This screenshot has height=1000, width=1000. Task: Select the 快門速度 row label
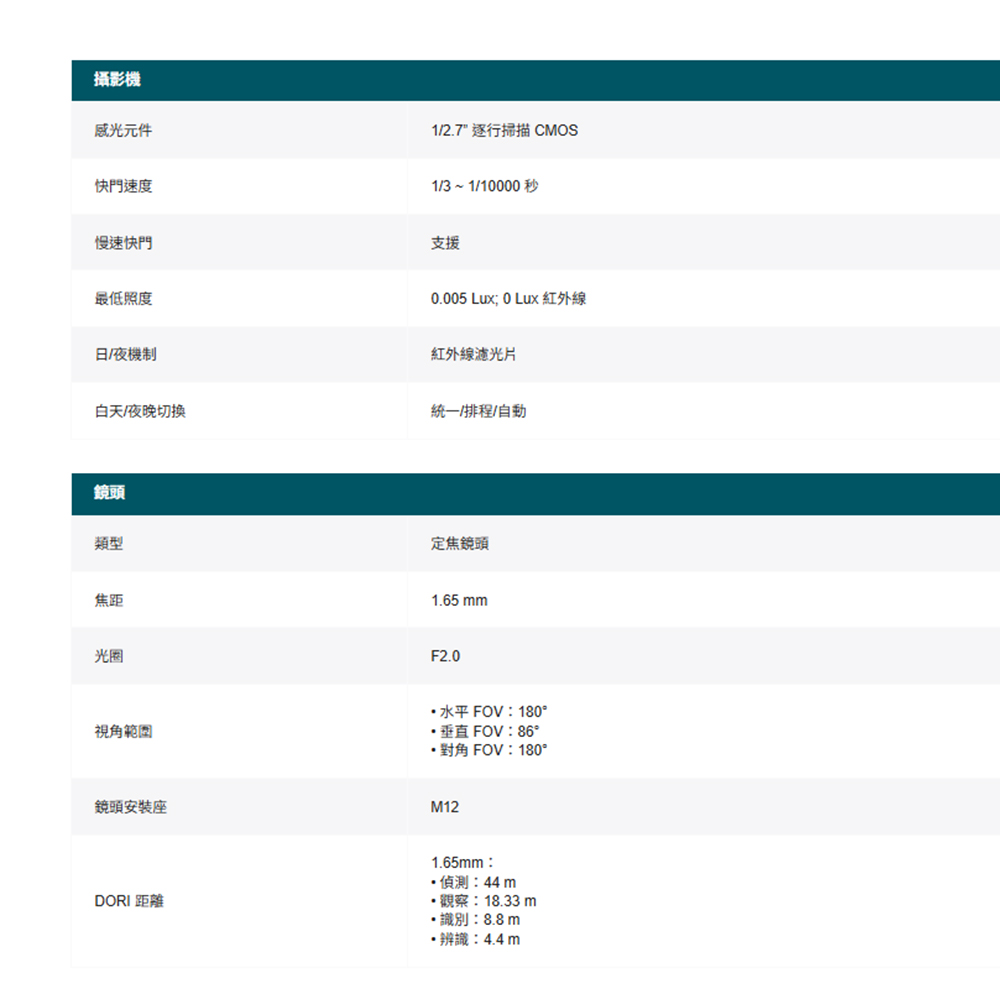tap(123, 186)
